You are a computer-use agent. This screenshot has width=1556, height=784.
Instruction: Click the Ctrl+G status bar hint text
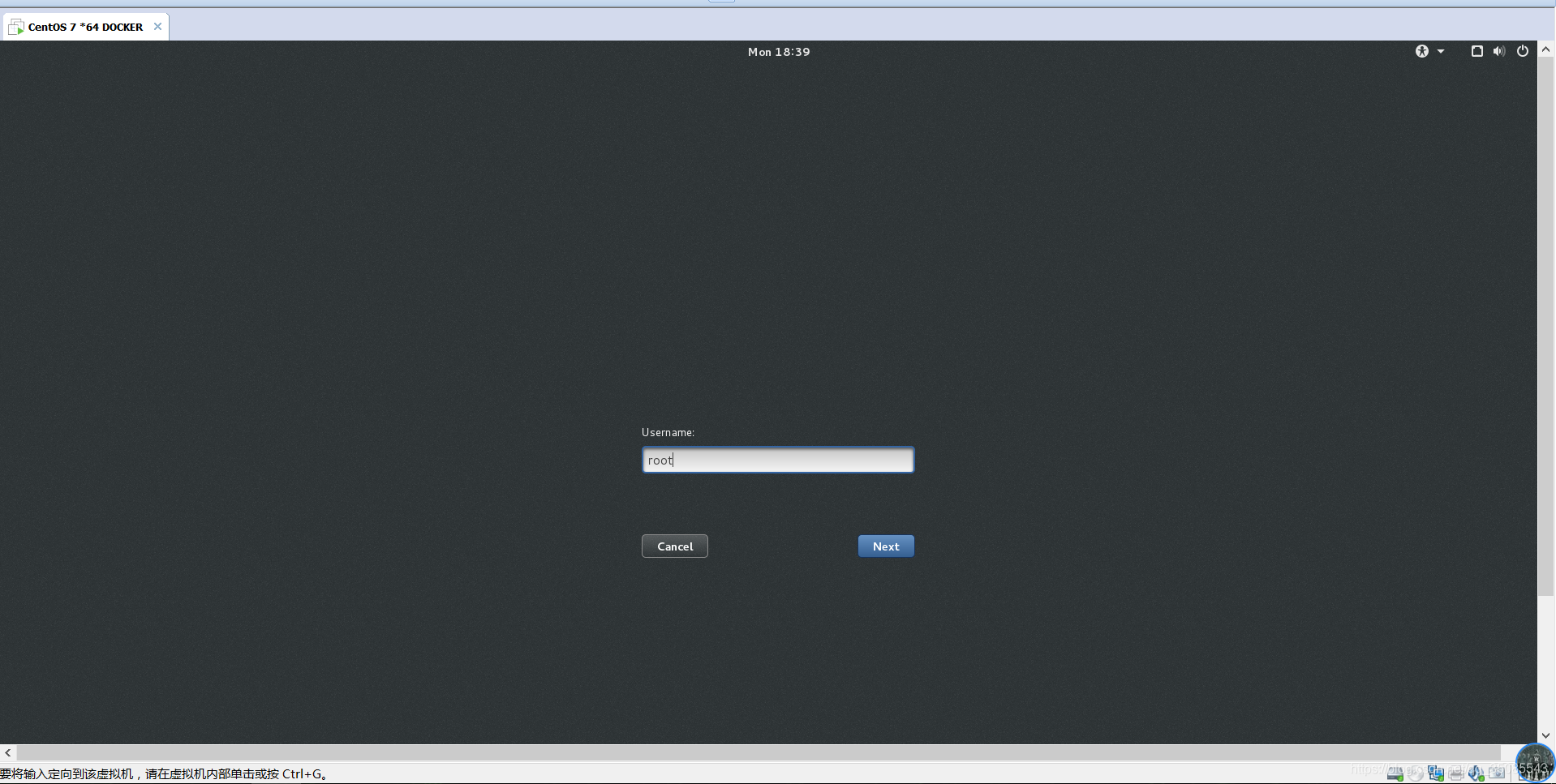163,773
